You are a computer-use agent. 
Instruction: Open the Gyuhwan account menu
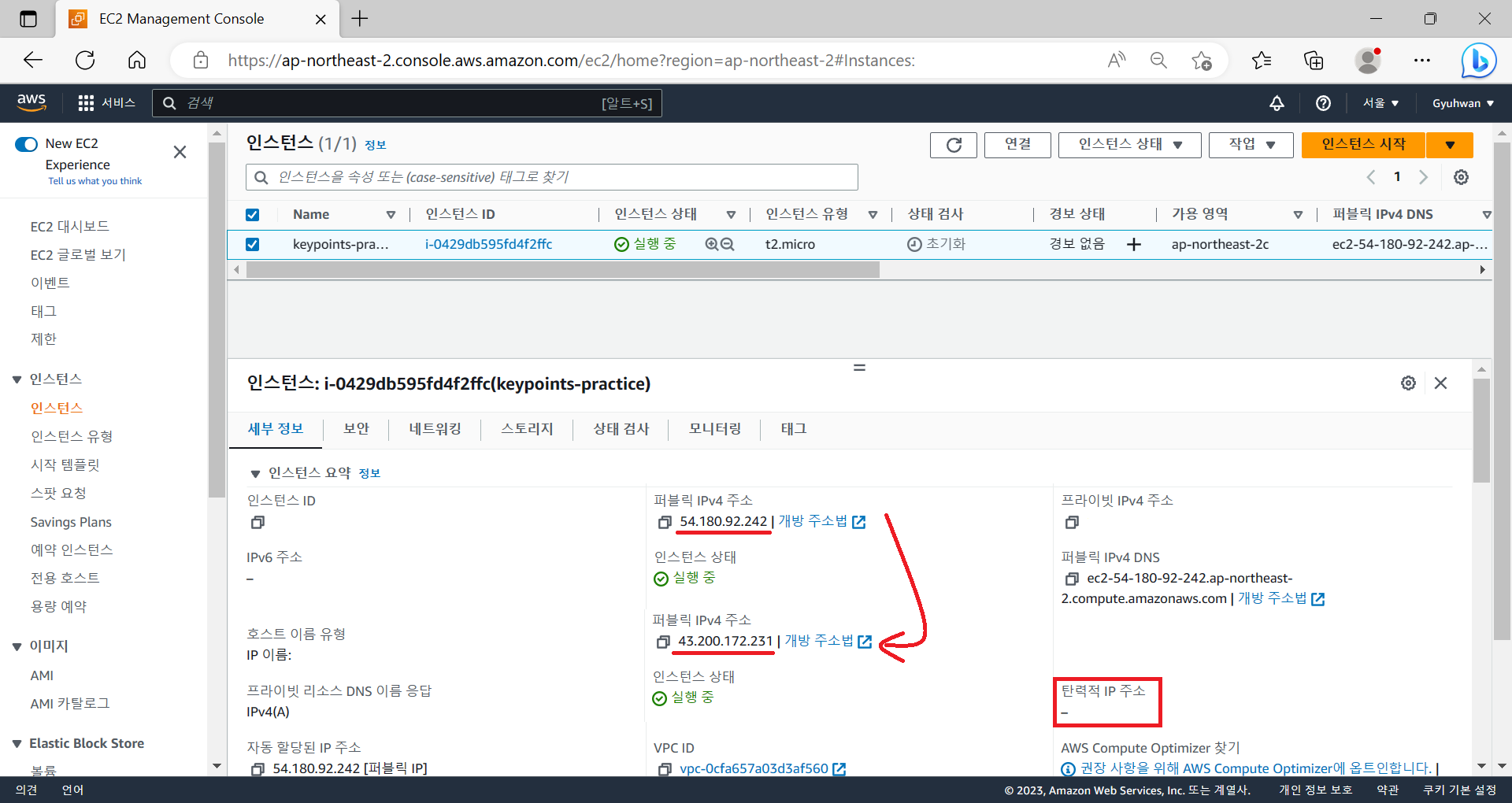coord(1463,103)
